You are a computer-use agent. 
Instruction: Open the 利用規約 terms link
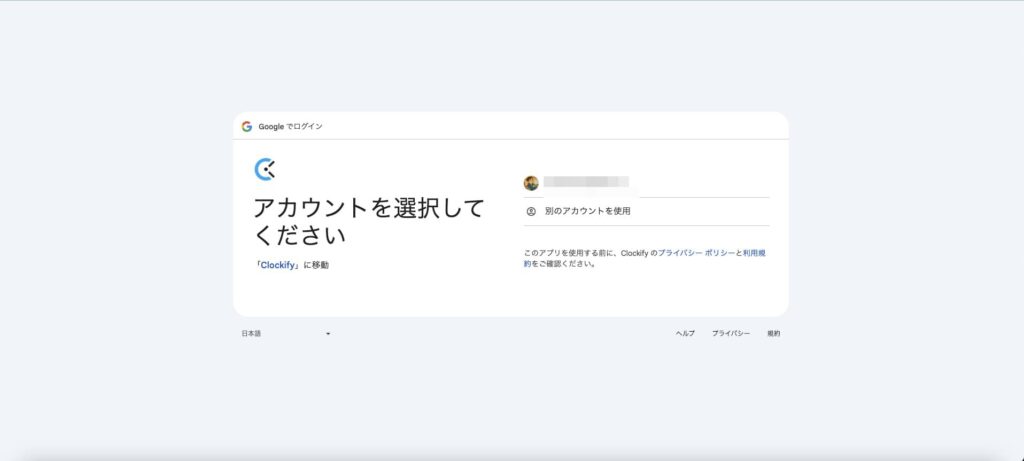(x=754, y=253)
